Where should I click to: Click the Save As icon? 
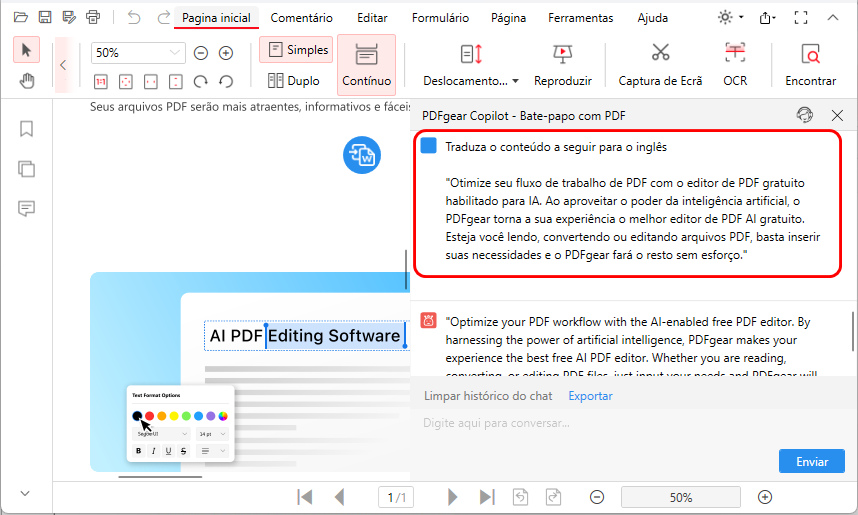coord(69,18)
